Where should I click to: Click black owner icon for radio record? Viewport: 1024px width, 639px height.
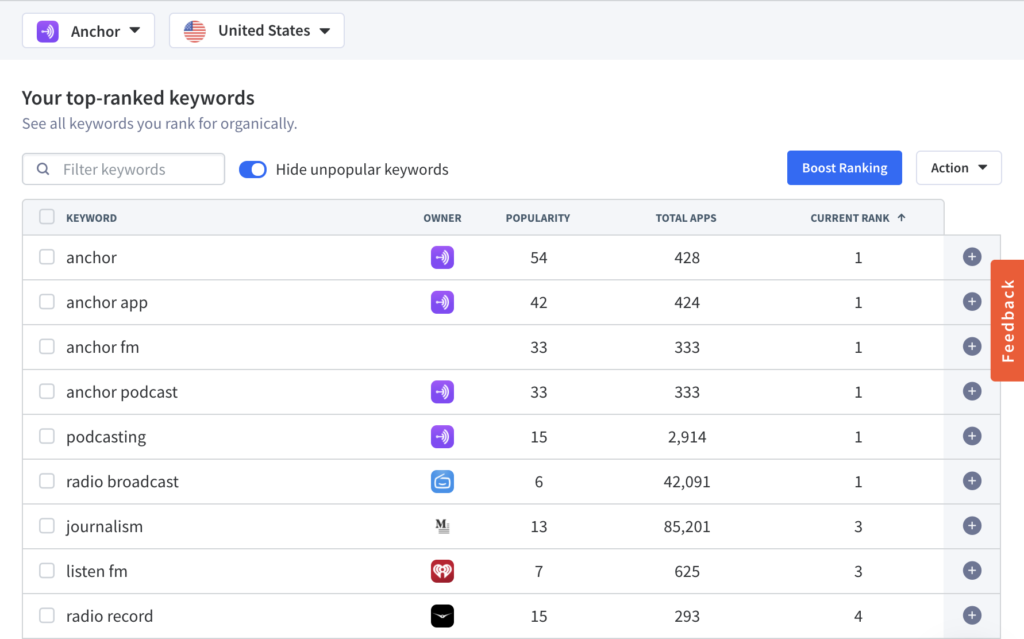pyautogui.click(x=442, y=616)
